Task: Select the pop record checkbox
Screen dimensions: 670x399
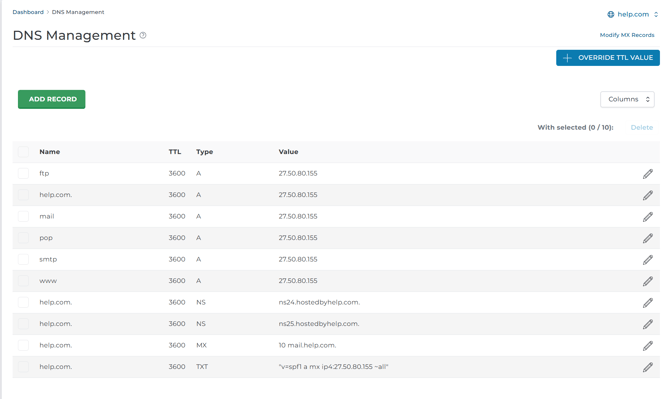Action: coord(24,238)
